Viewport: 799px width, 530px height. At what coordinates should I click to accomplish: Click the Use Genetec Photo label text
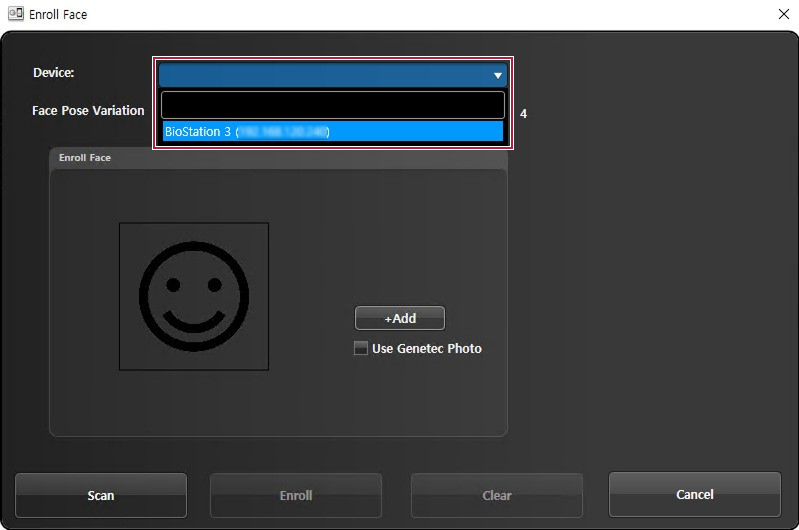click(x=427, y=348)
